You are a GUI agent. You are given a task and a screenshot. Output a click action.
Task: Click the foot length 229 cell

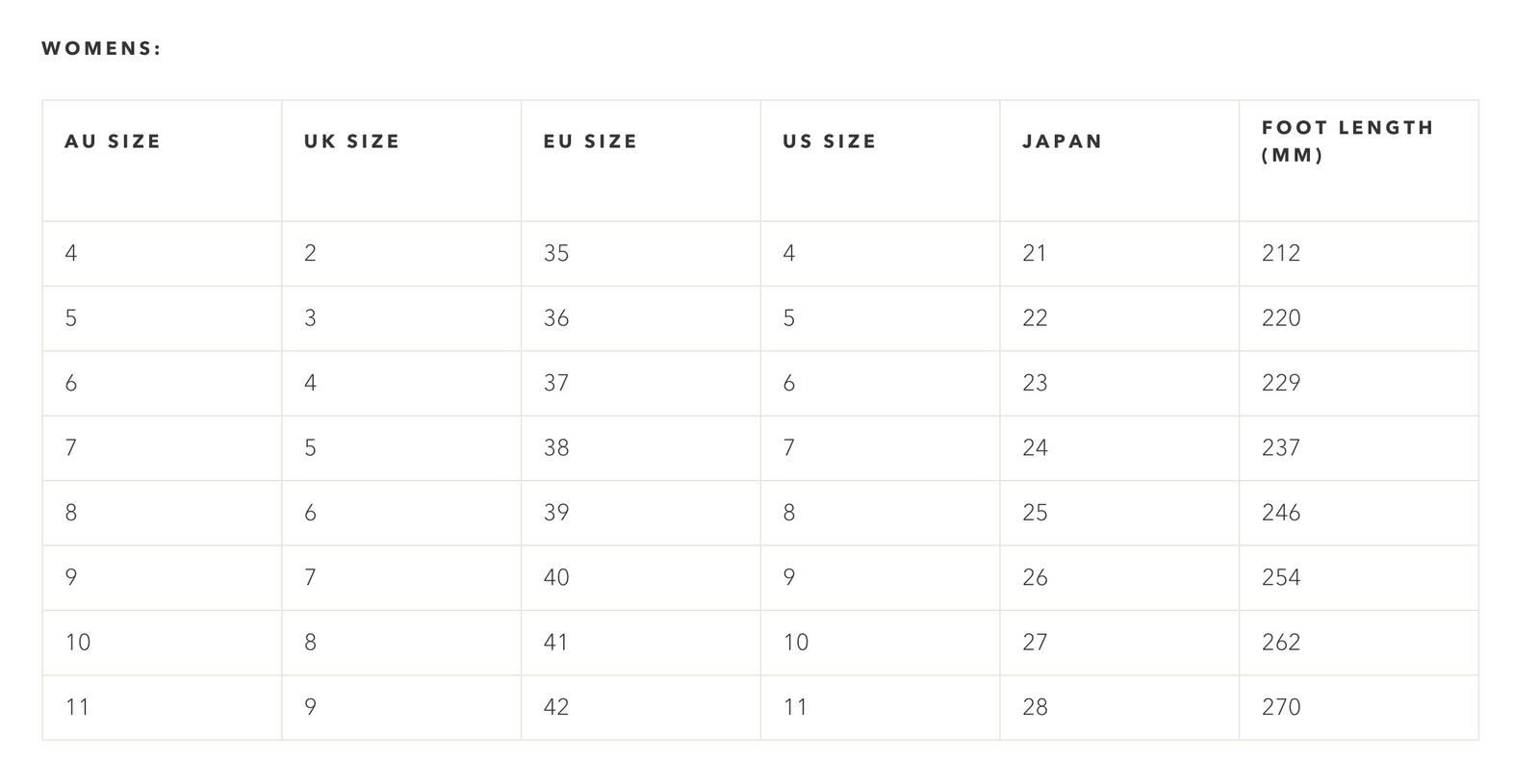coord(1281,383)
